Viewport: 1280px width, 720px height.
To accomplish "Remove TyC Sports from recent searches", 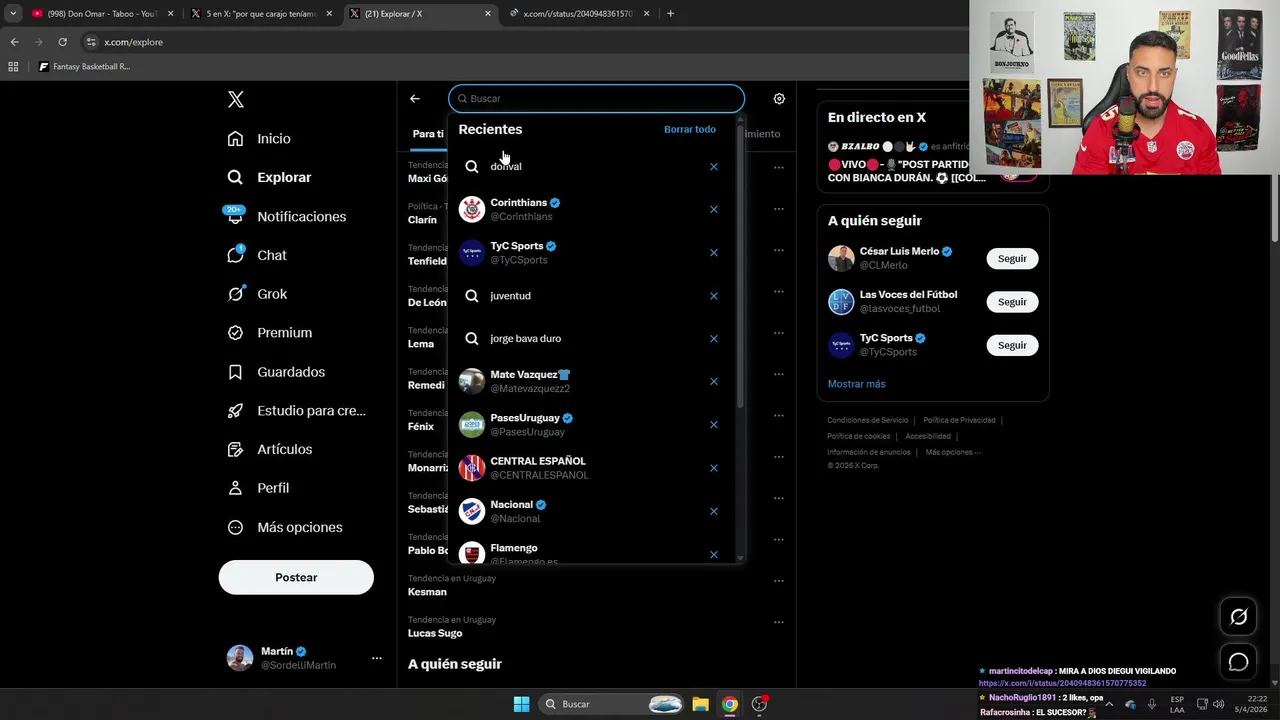I will point(714,252).
